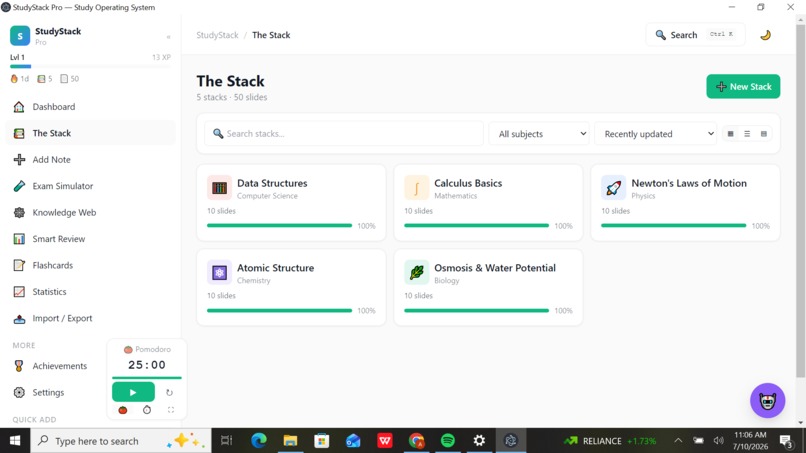Open Google Chrome from taskbar
The height and width of the screenshot is (453, 806).
click(416, 441)
